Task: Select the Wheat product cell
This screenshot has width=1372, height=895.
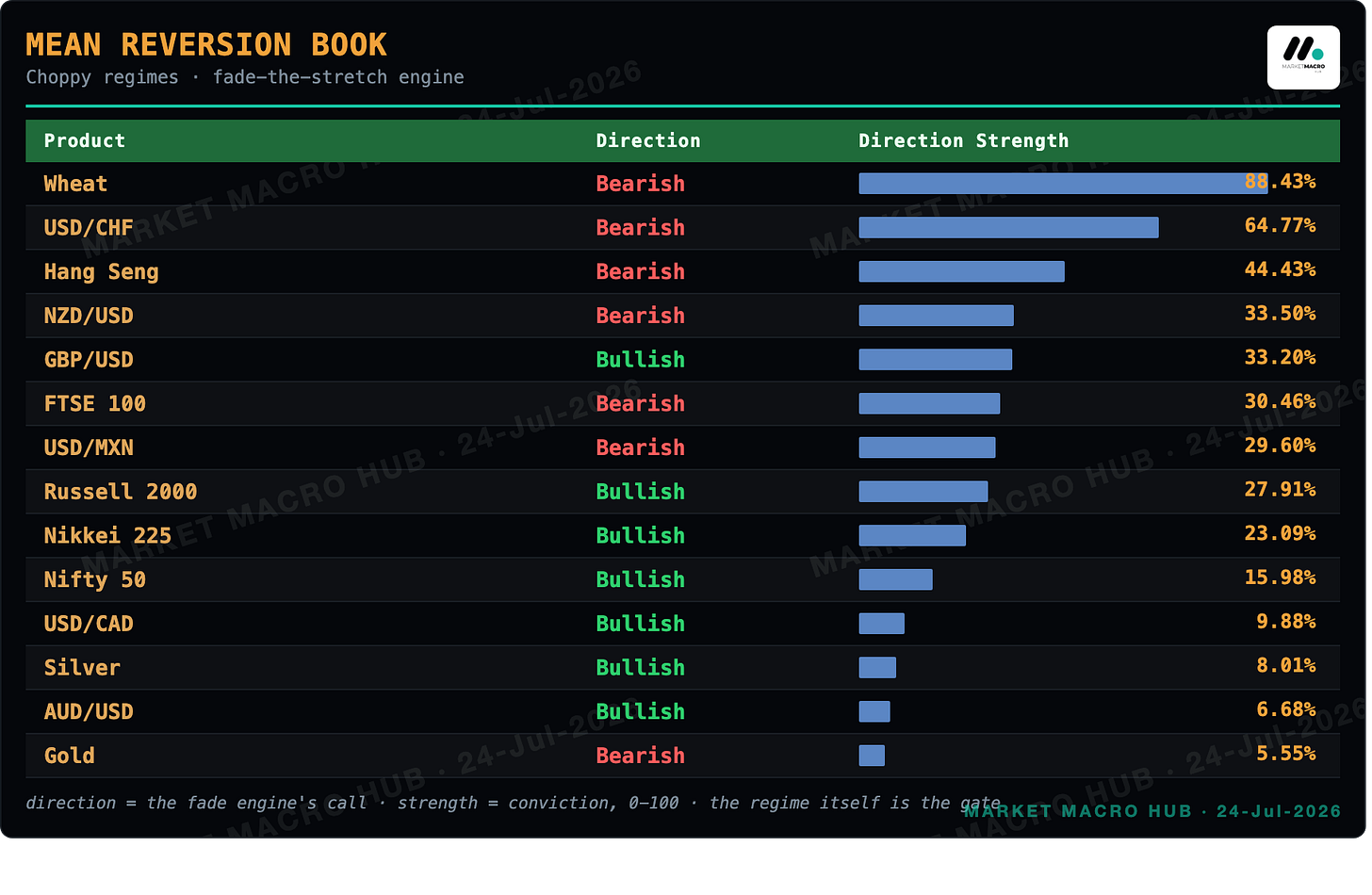Action: coord(75,184)
